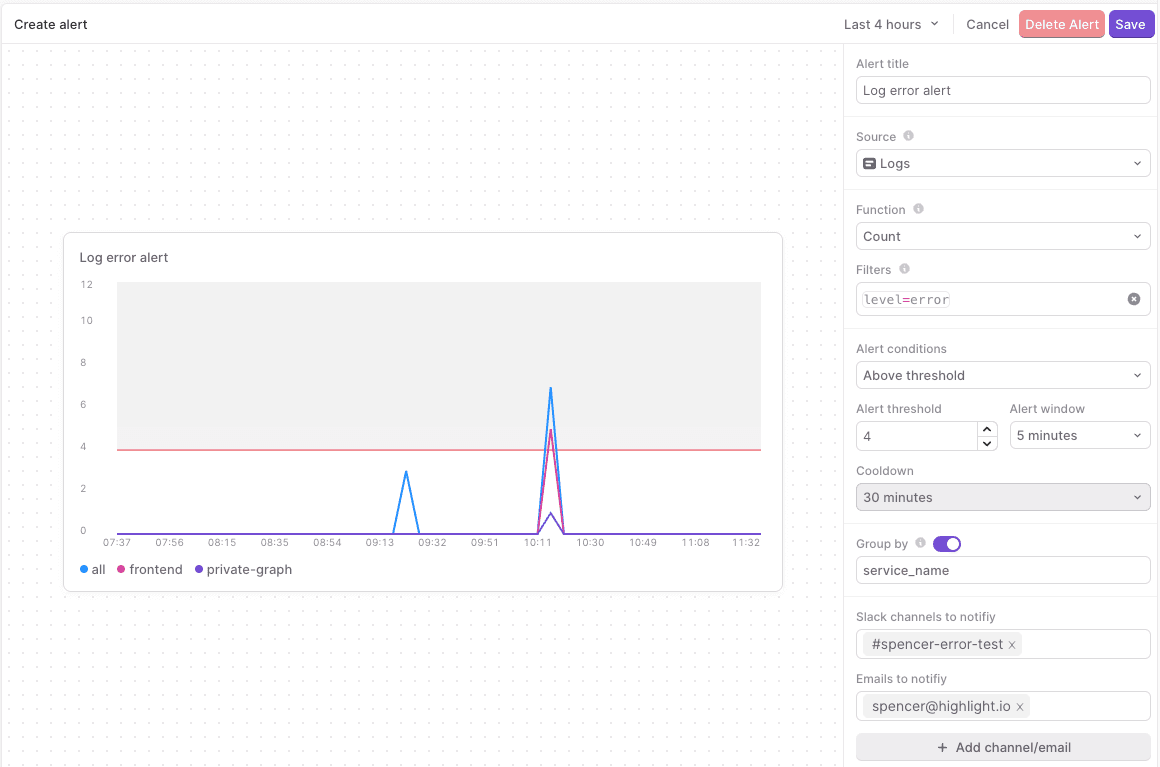The width and height of the screenshot is (1160, 767).
Task: Clear the level=error filter with X icon
Action: click(1133, 299)
